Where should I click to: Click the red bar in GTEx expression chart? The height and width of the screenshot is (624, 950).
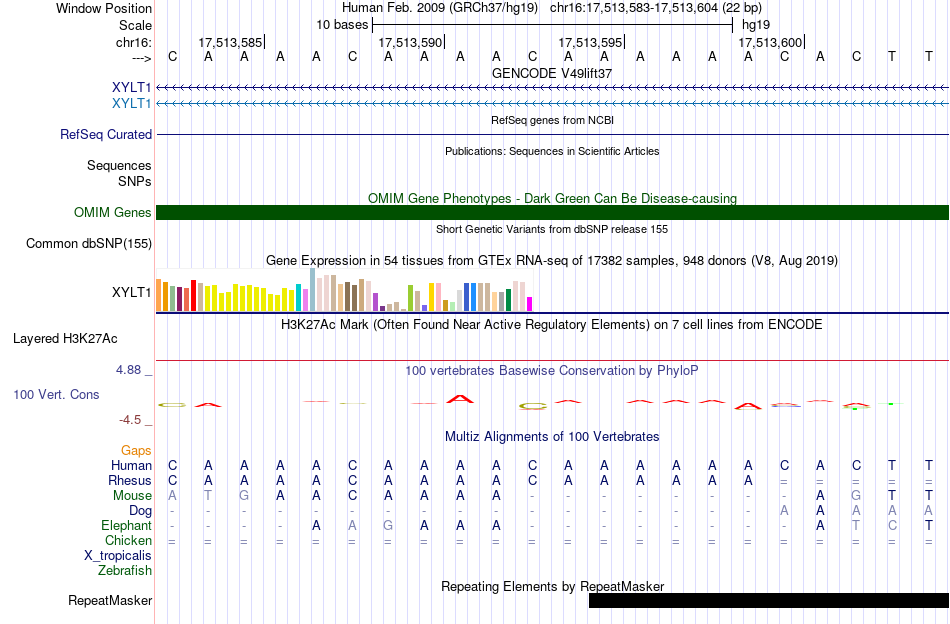[x=193, y=296]
